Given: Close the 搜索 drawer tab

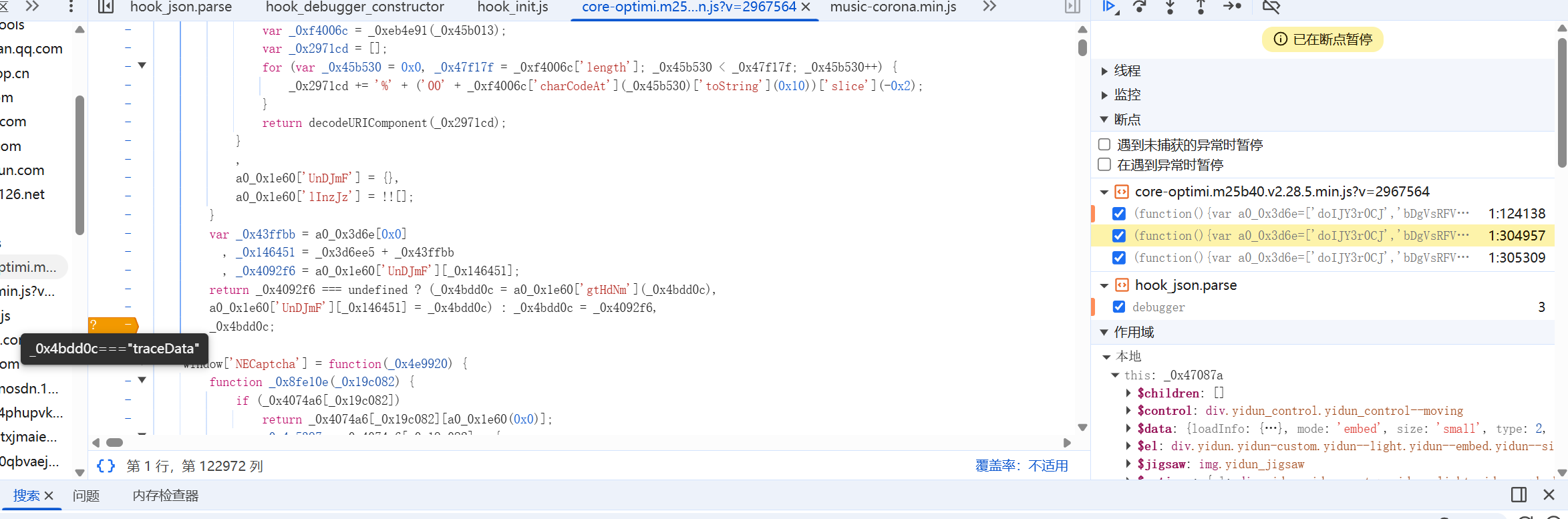Looking at the screenshot, I should coord(49,496).
